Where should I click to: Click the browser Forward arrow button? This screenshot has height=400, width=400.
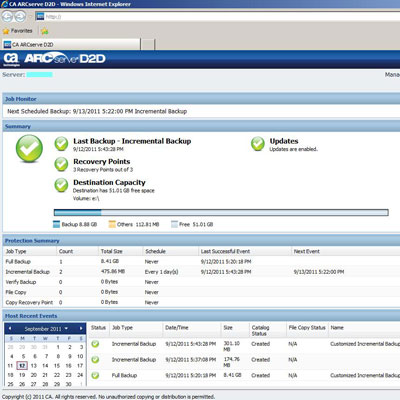[20, 16]
